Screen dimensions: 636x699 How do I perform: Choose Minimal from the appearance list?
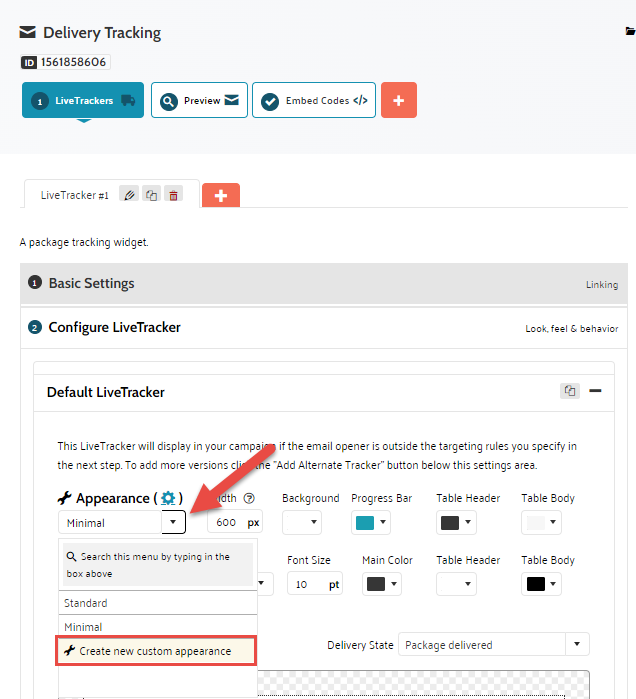pos(158,627)
